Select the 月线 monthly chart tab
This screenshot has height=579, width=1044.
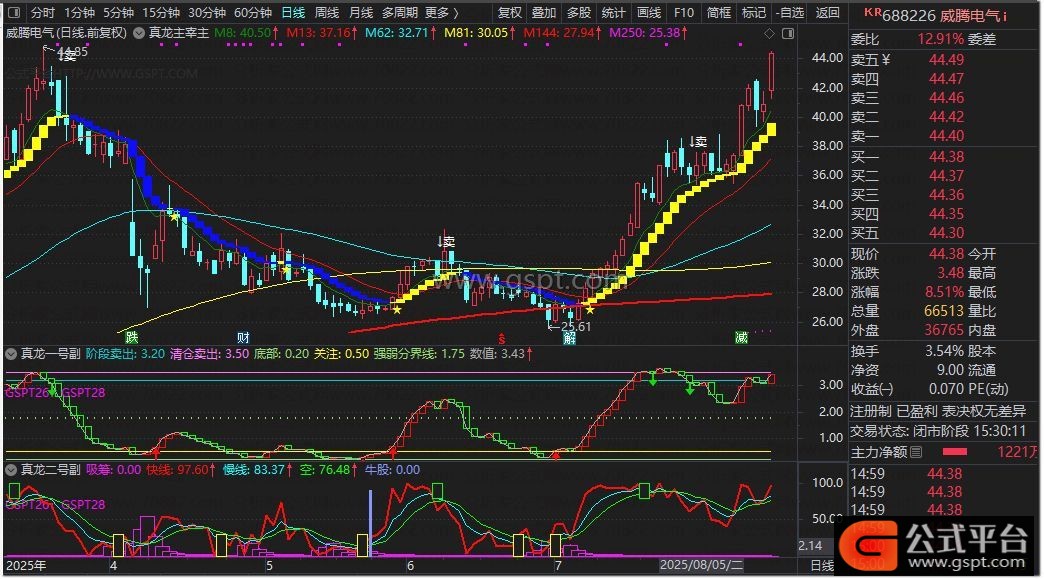(x=361, y=13)
